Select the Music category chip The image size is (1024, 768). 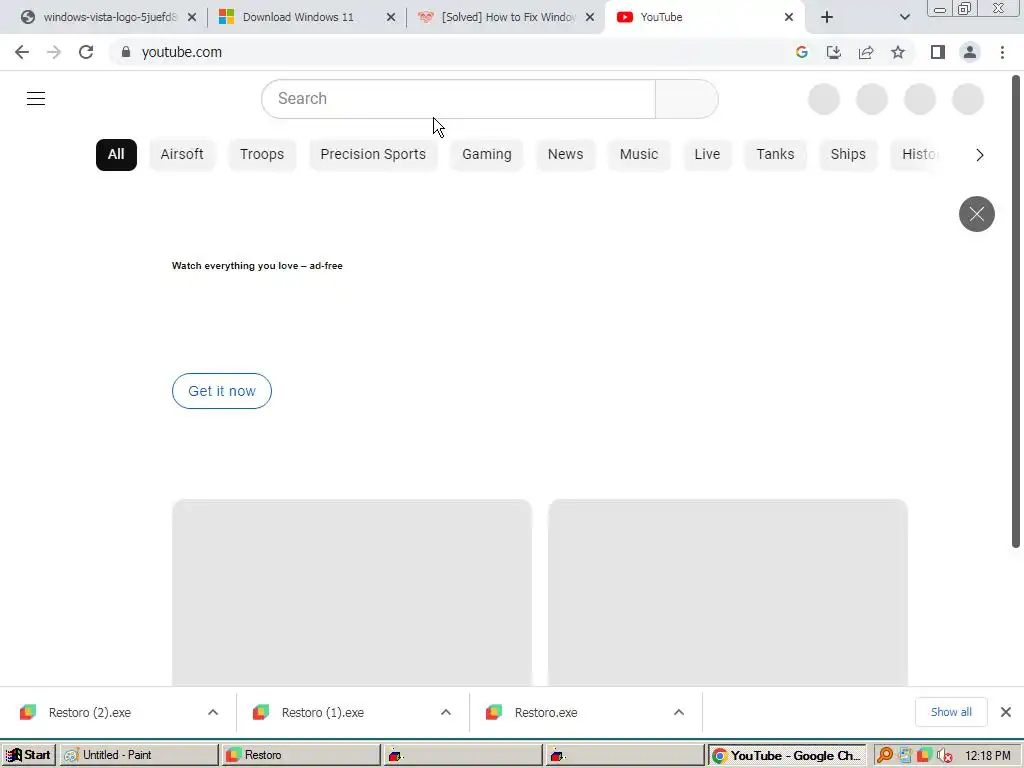click(639, 155)
